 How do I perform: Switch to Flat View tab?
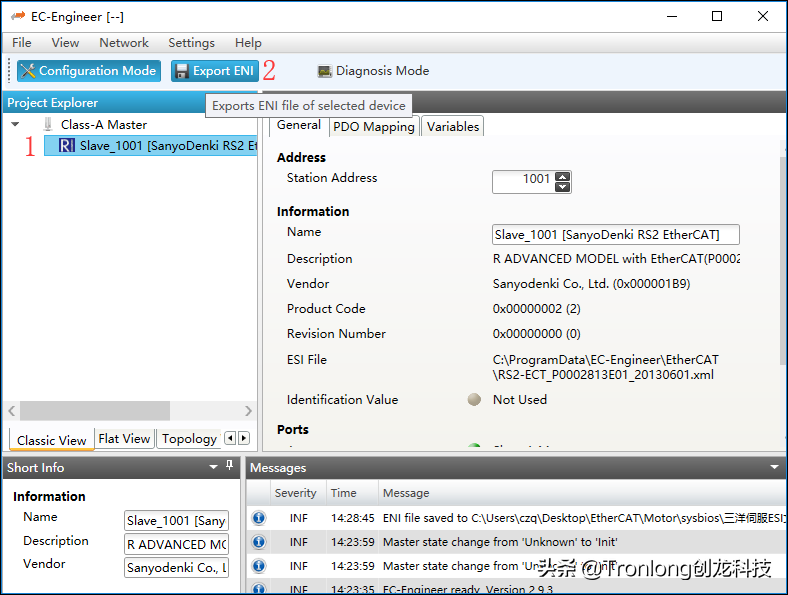coord(124,439)
